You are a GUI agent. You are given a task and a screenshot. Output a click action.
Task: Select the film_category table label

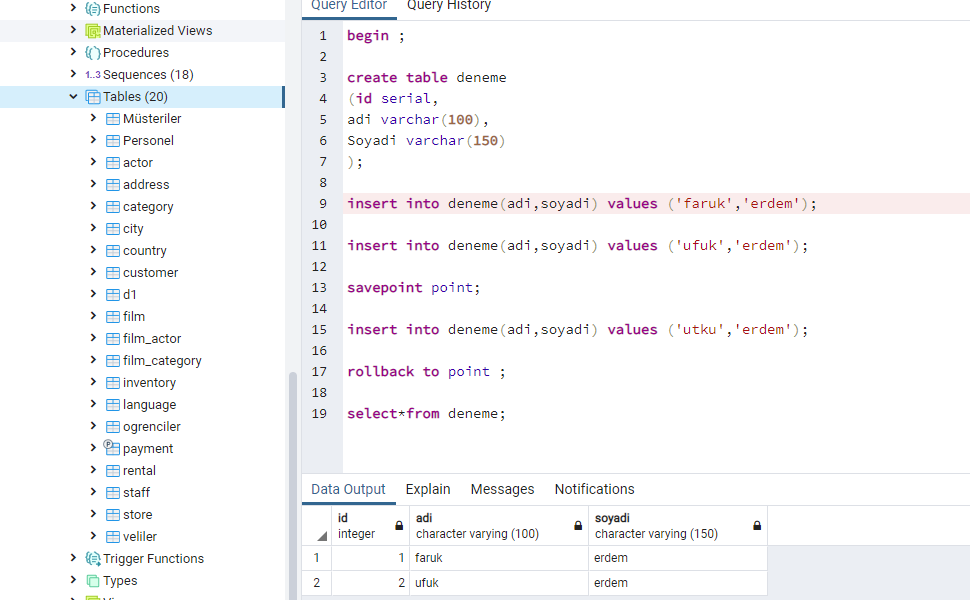(x=162, y=361)
